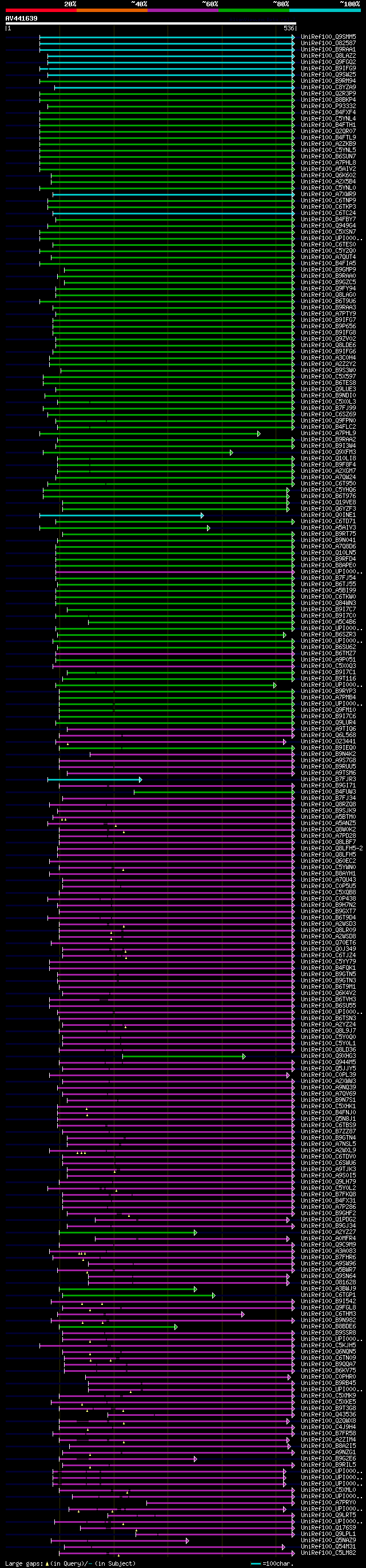Click the =100char scale legend
The height and width of the screenshot is (1568, 366).
click(272, 1563)
